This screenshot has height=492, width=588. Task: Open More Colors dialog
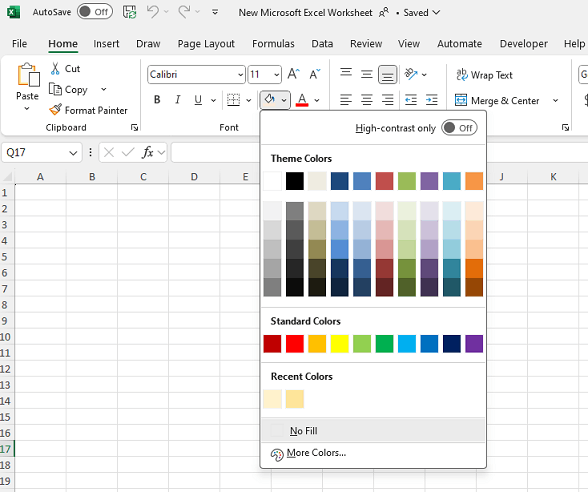coord(373,453)
